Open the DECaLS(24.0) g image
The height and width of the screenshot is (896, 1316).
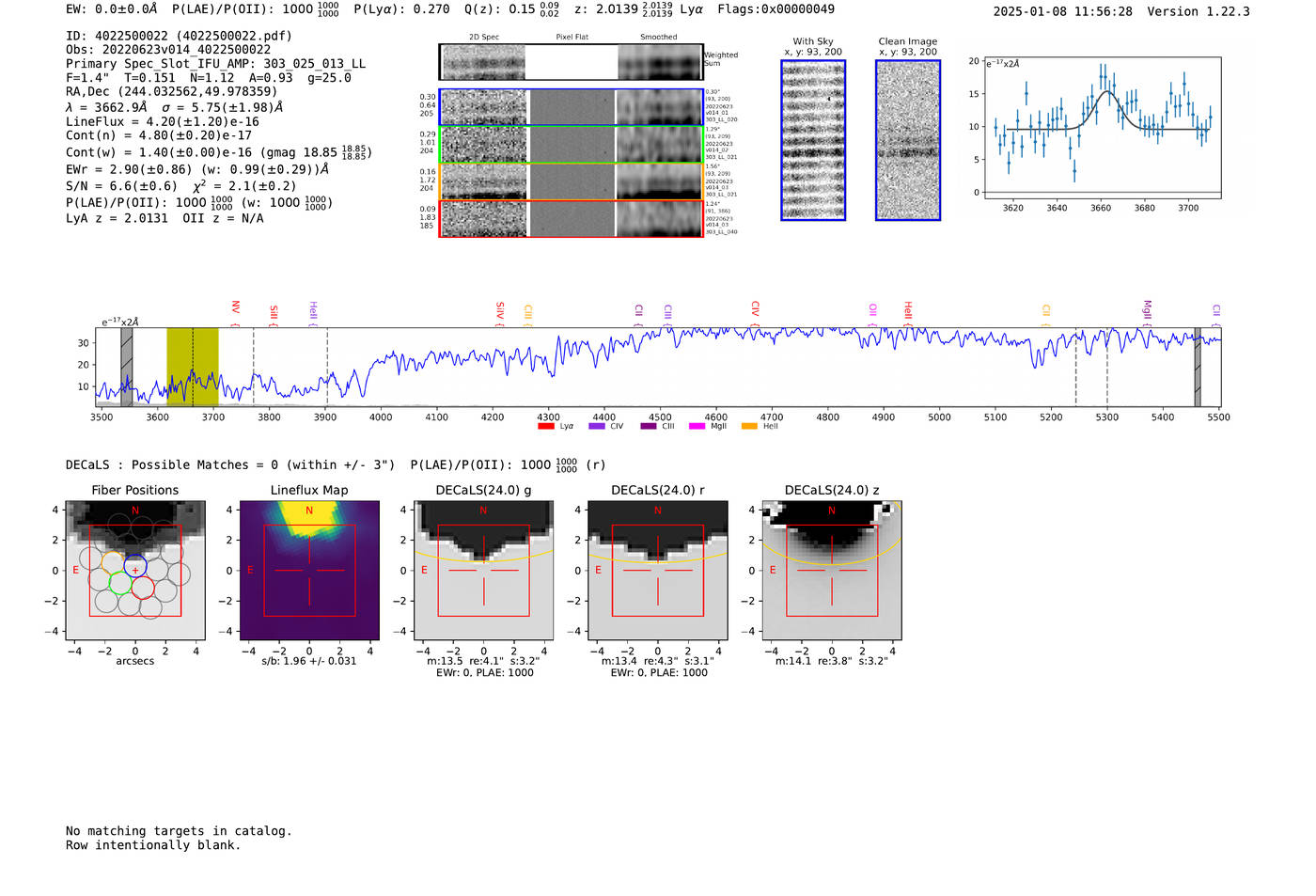(484, 571)
